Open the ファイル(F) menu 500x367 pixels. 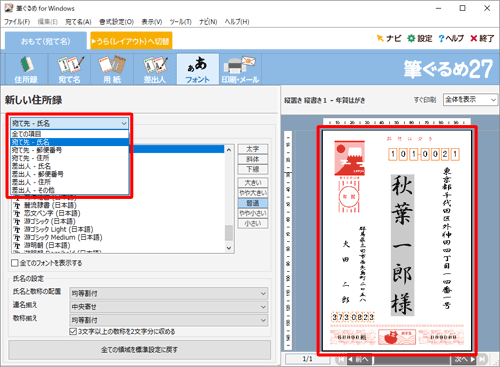[17, 22]
